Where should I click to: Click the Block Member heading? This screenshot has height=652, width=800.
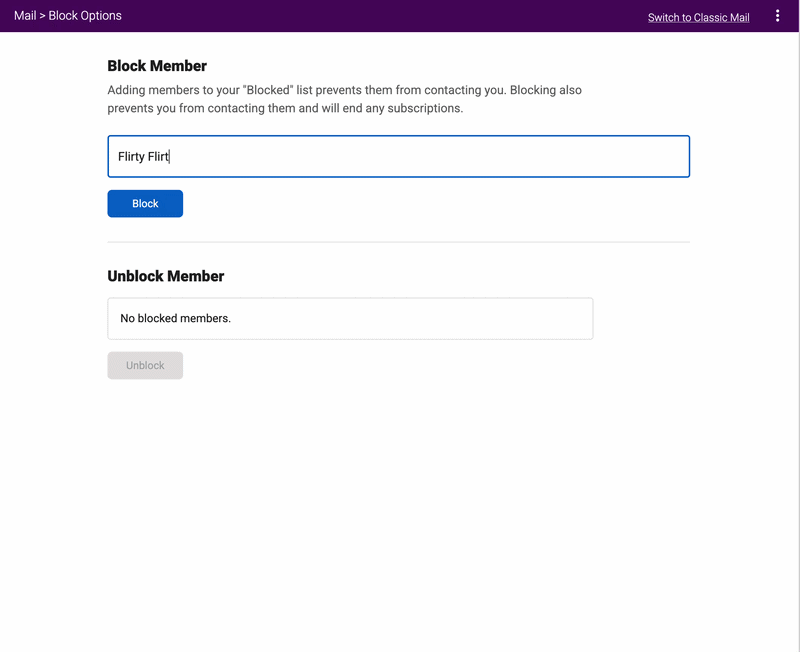coord(157,66)
